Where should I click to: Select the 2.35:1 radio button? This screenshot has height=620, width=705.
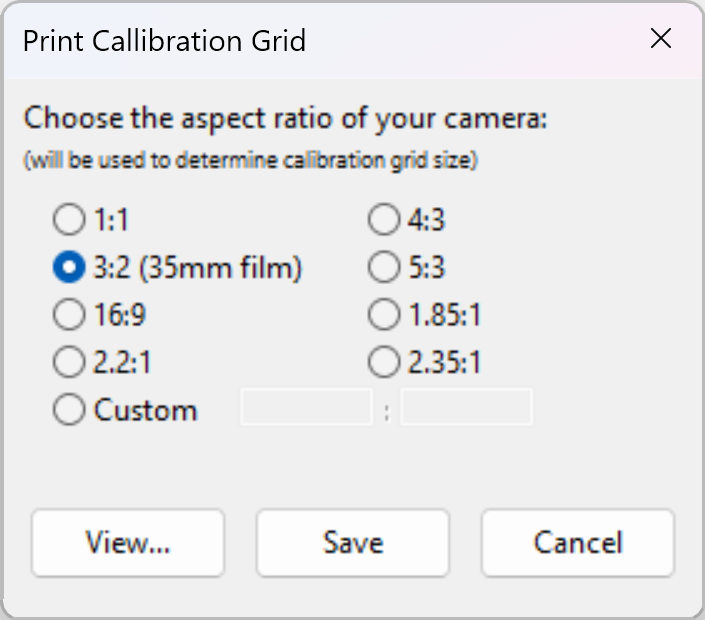point(384,362)
